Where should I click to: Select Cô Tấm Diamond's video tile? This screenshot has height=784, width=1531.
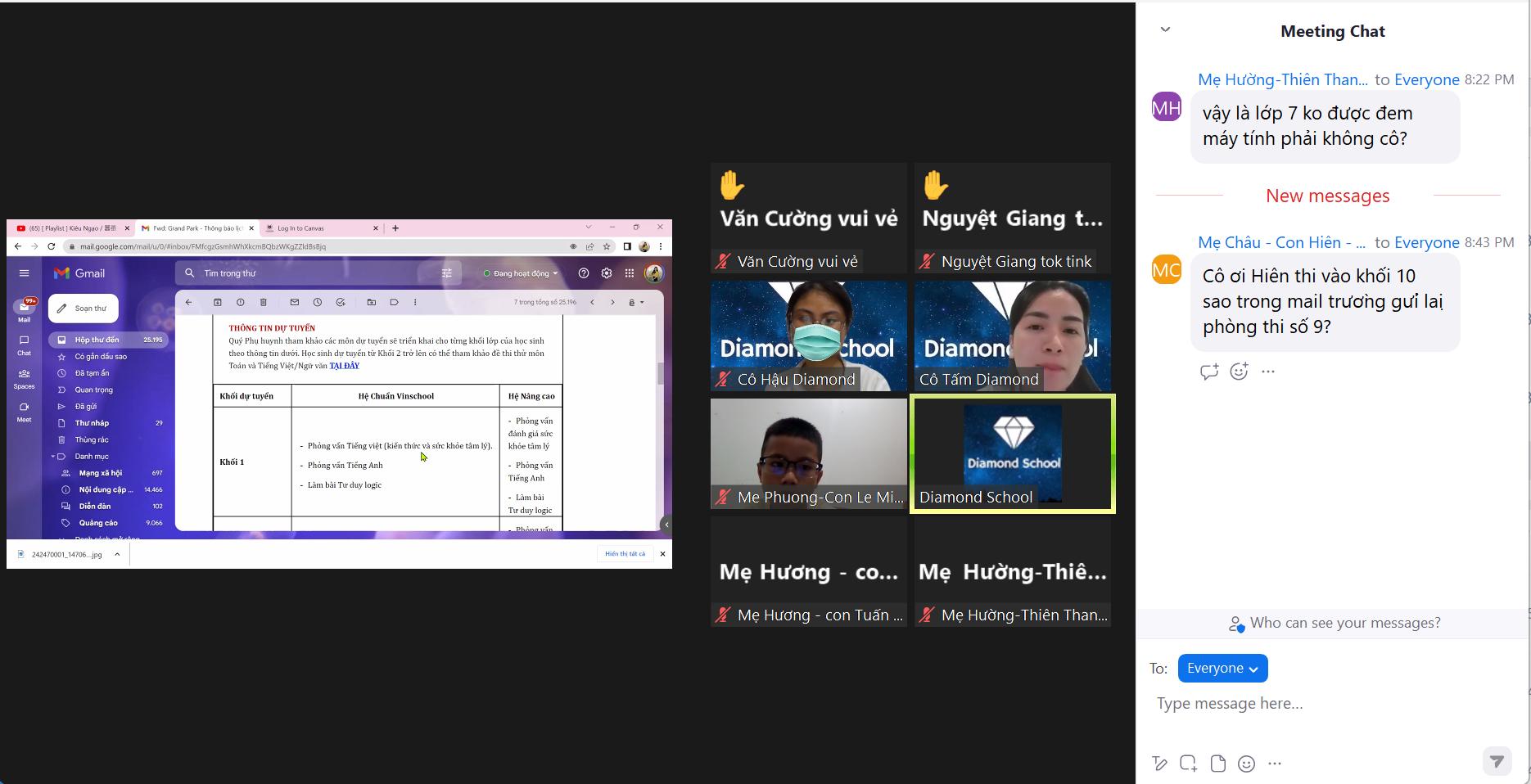(1013, 336)
